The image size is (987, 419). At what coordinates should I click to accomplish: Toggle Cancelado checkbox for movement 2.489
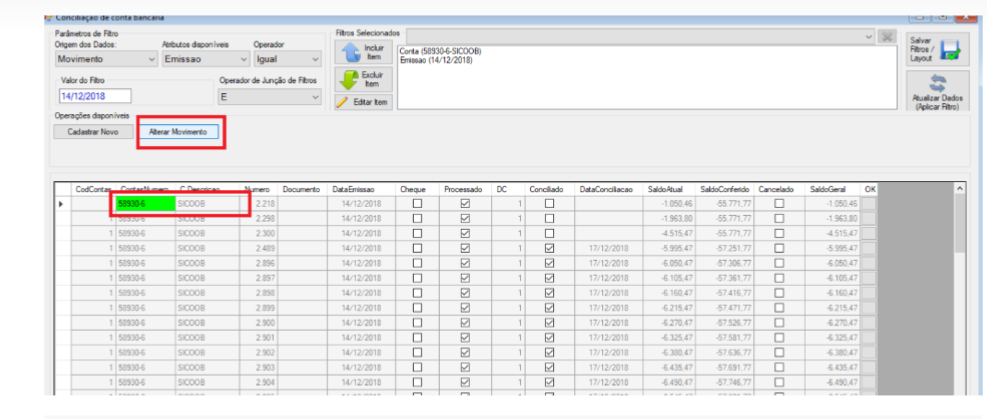coord(779,249)
